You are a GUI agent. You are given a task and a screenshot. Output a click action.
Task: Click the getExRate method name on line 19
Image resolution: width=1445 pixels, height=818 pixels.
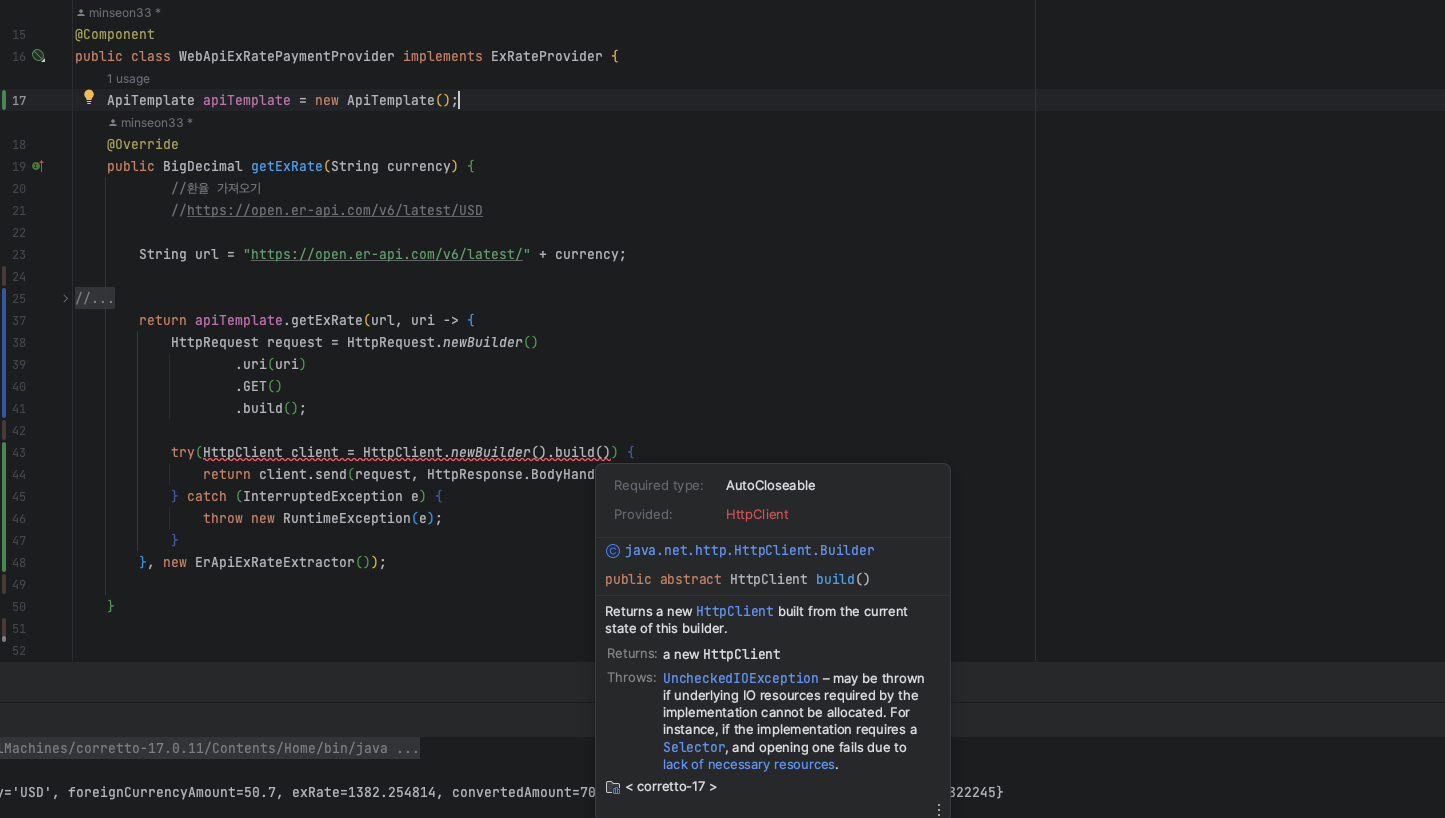pyautogui.click(x=287, y=167)
